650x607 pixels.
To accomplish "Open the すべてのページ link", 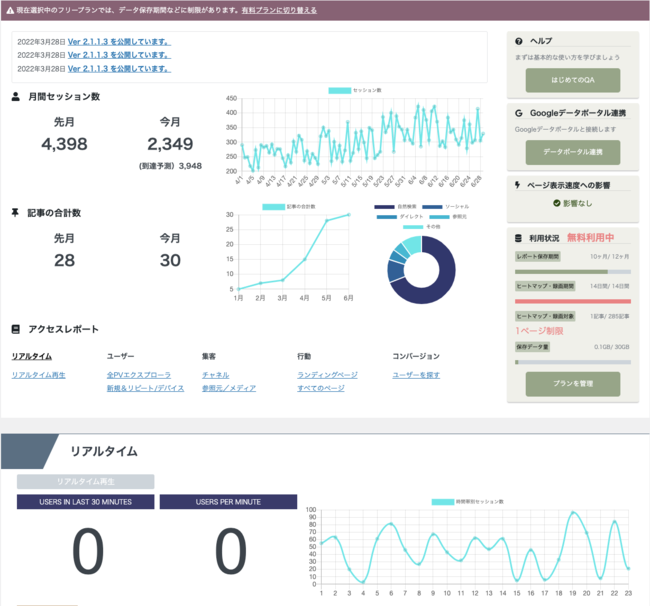I will (320, 388).
